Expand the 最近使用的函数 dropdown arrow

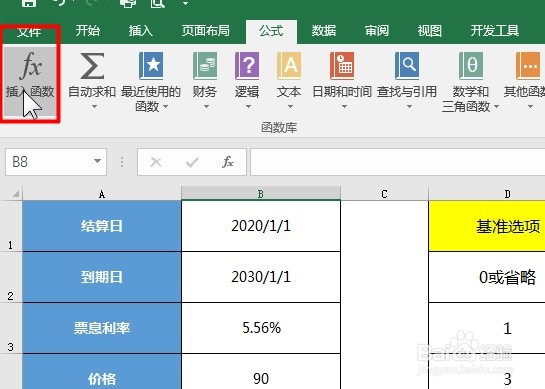(165, 106)
